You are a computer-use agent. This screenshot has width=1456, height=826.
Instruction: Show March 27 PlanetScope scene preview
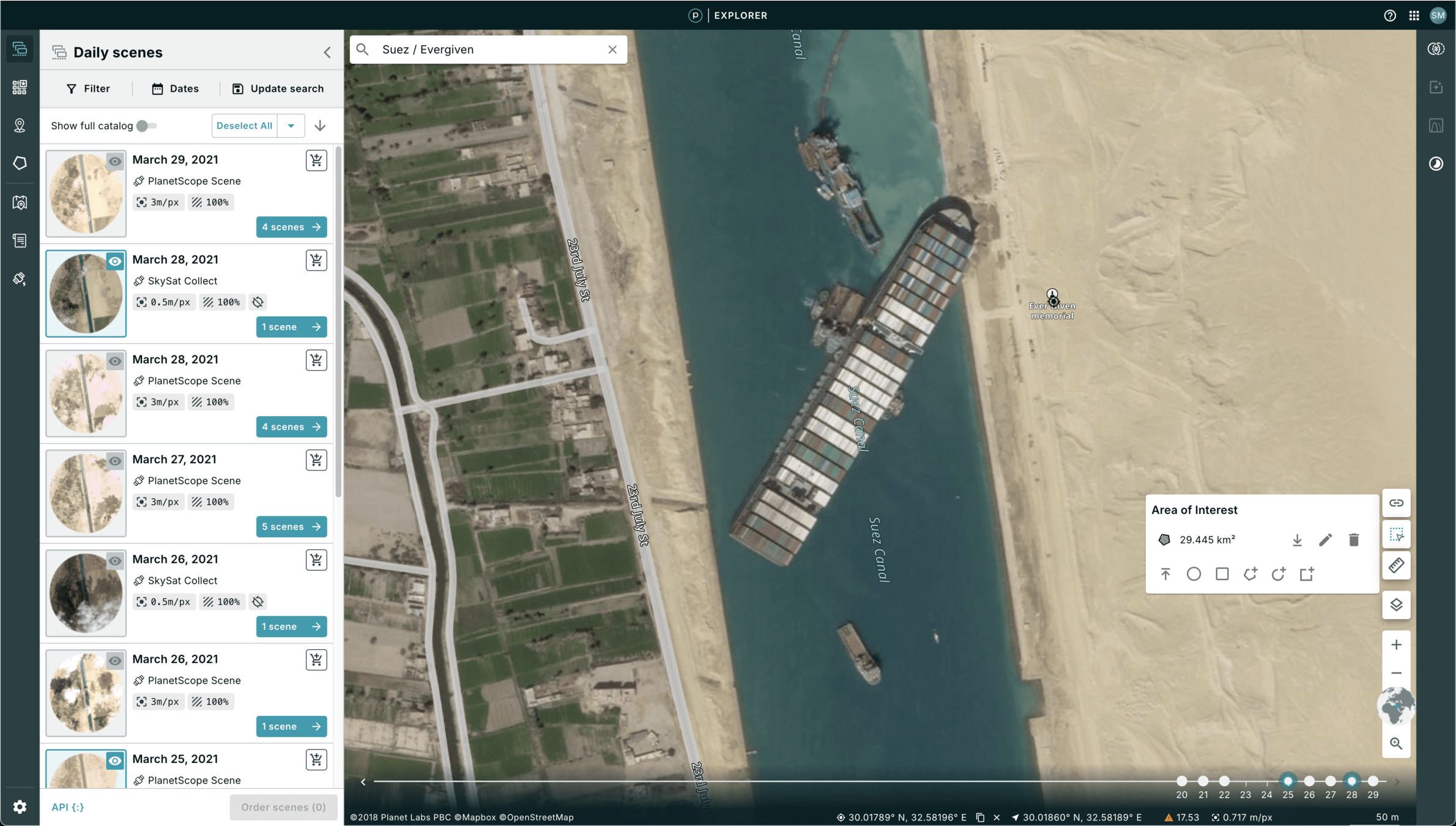115,461
